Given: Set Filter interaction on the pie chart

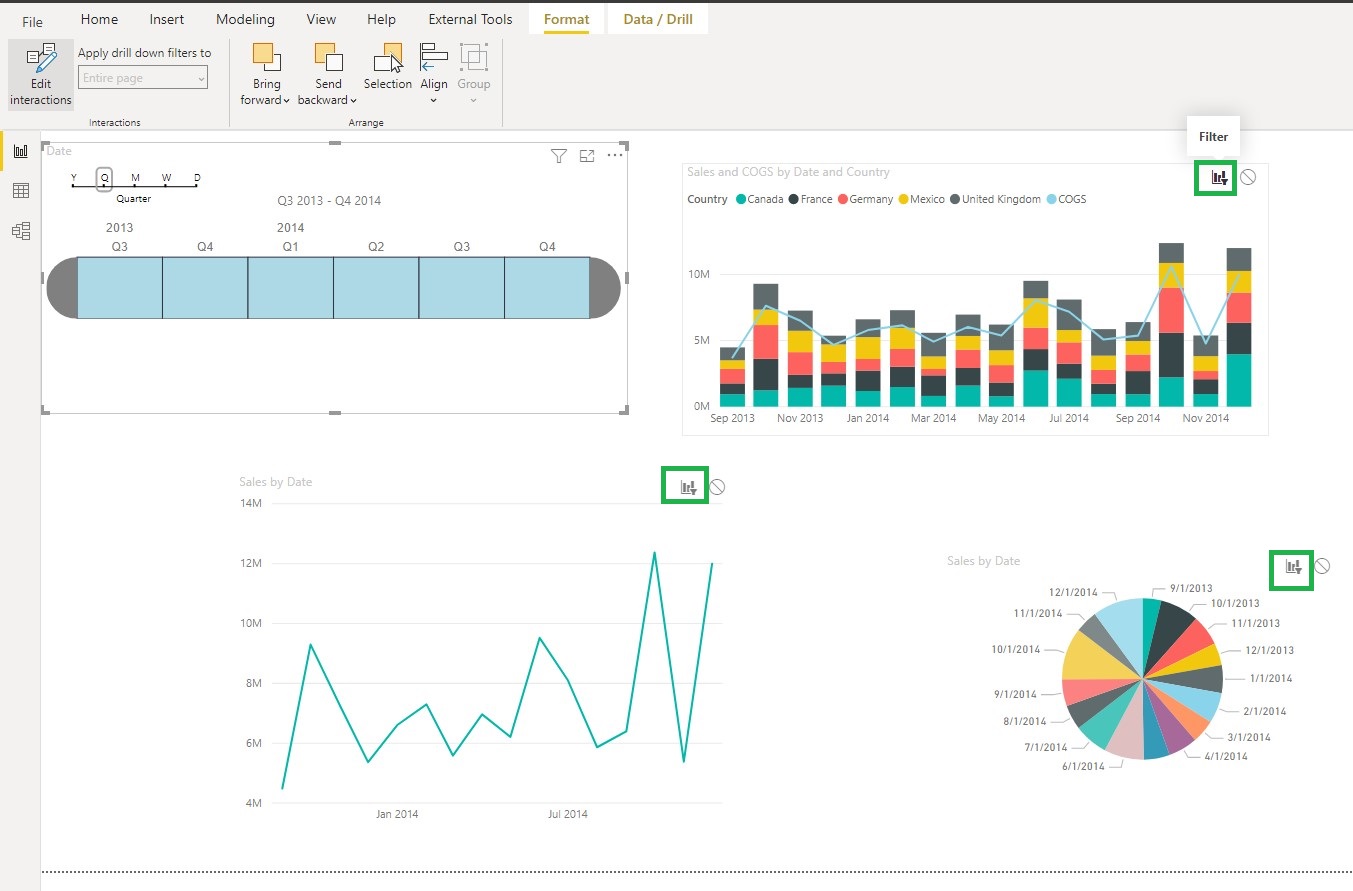Looking at the screenshot, I should pyautogui.click(x=1294, y=566).
